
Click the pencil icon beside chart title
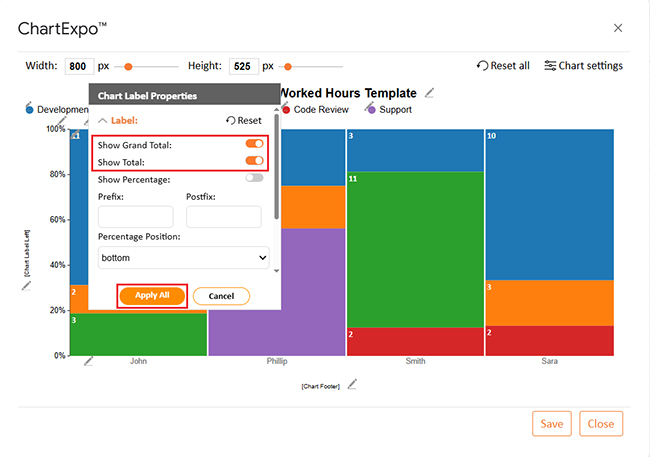coord(429,93)
